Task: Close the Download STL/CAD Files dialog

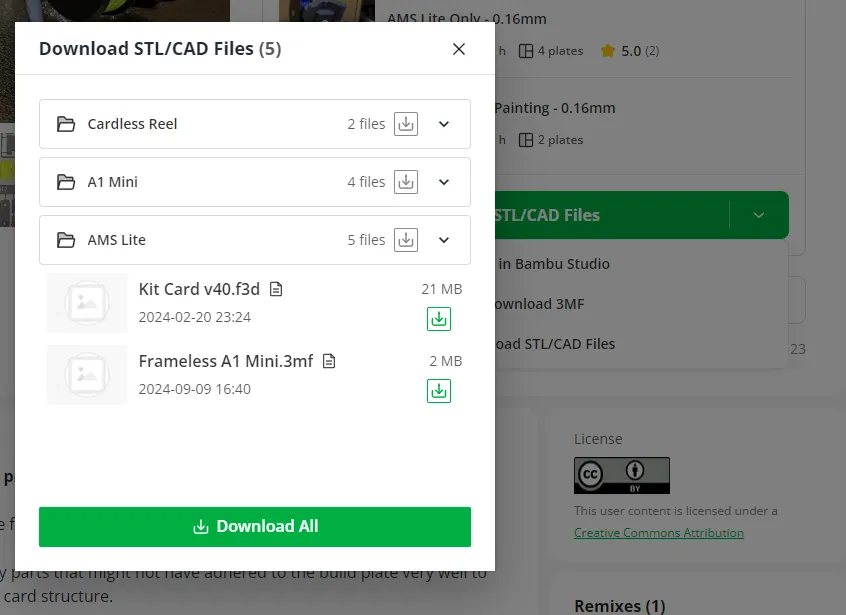Action: click(x=459, y=49)
